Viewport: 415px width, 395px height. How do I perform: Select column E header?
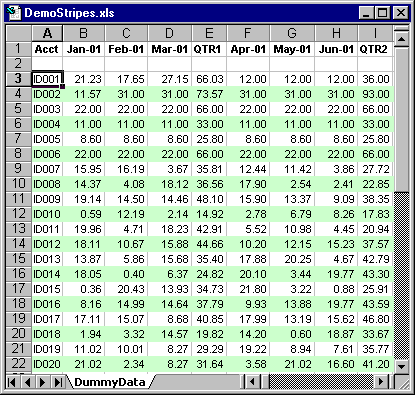pyautogui.click(x=209, y=33)
